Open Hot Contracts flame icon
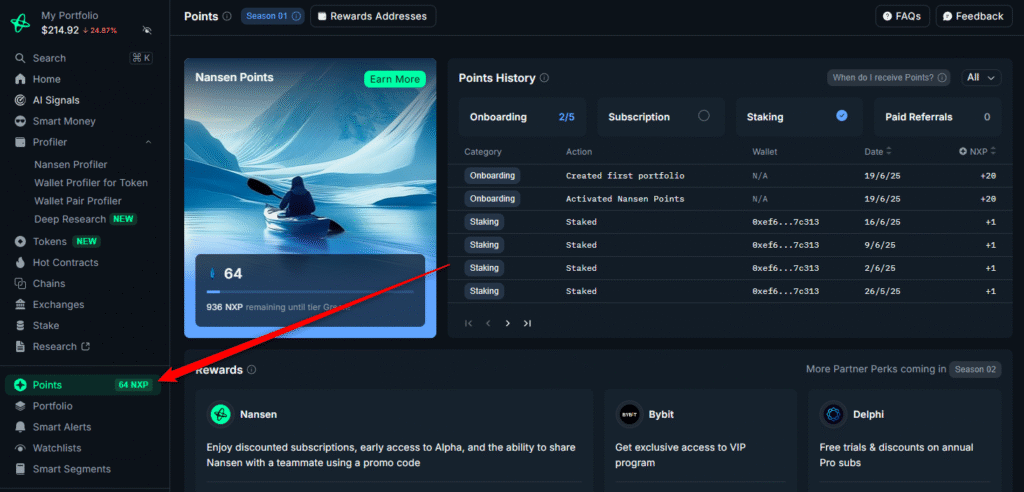This screenshot has width=1024, height=492. [21, 263]
